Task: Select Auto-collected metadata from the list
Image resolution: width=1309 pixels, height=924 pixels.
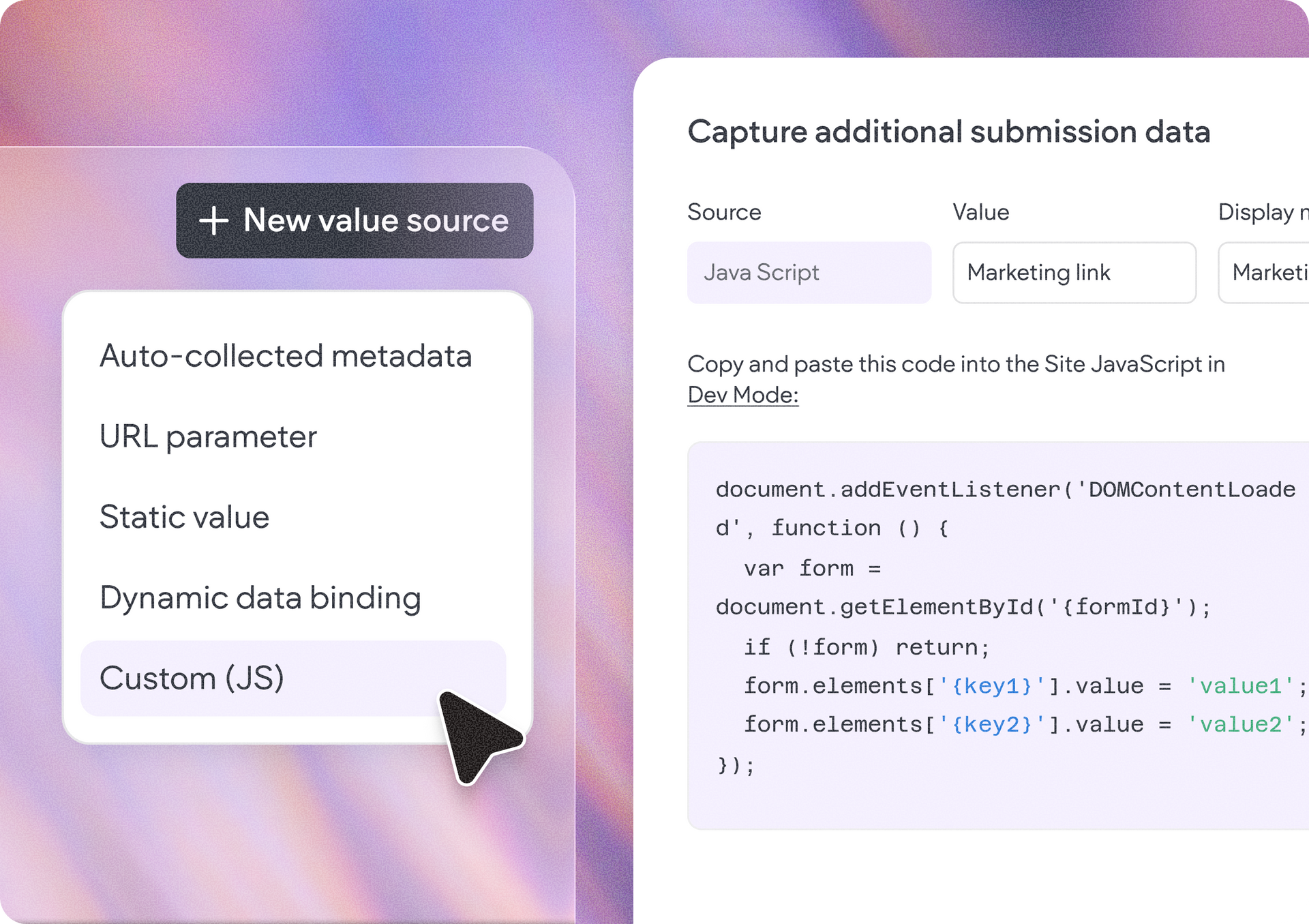Action: 286,356
